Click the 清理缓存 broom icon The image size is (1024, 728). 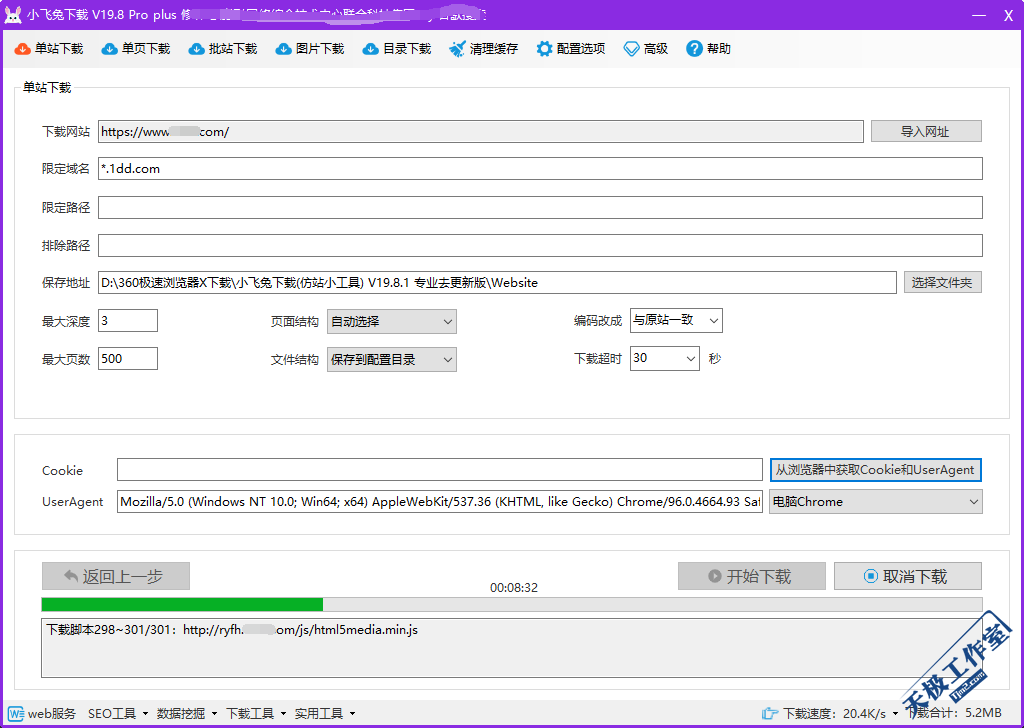[x=457, y=49]
